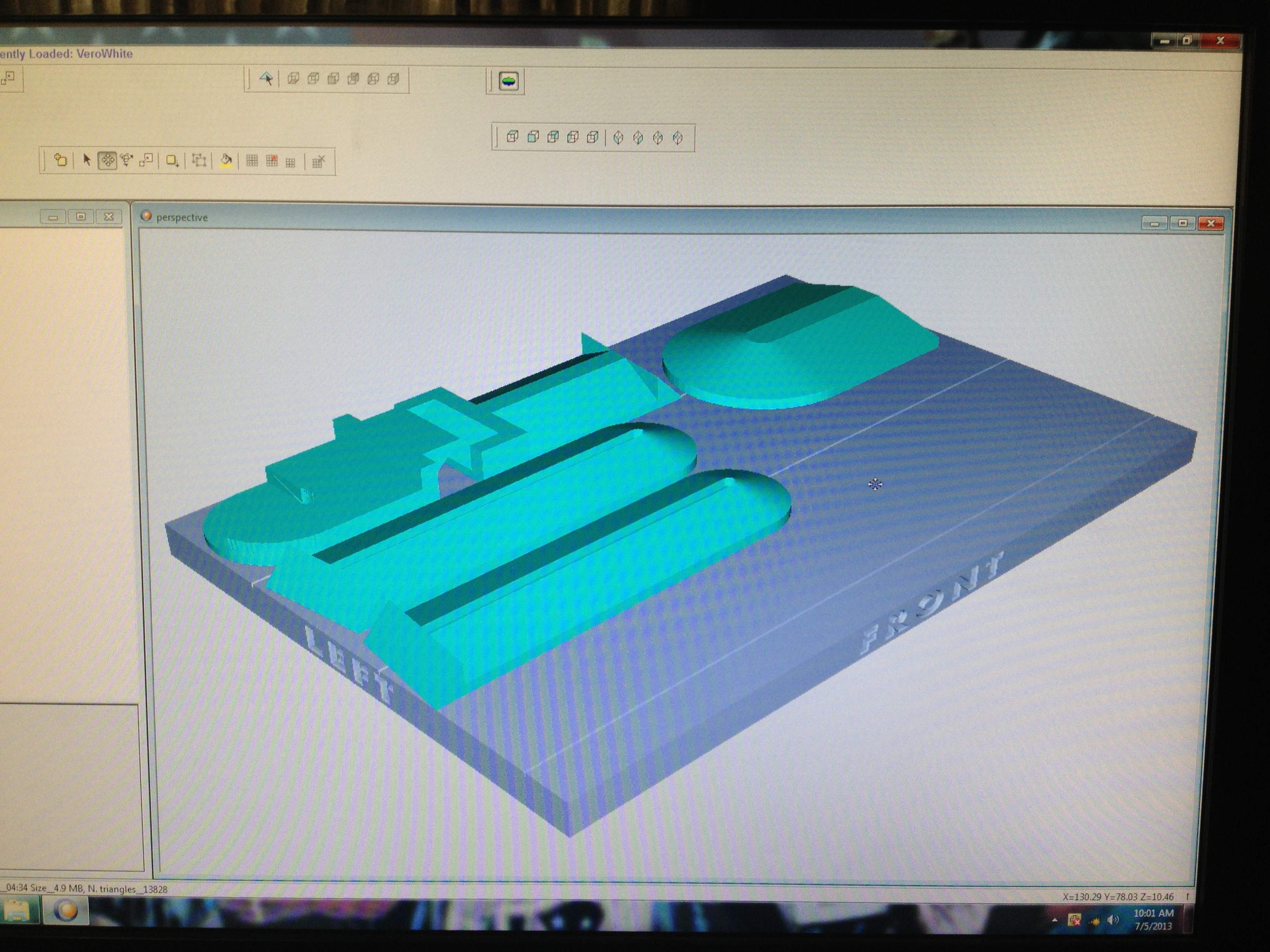Open the folder icon in Windows taskbar

[17, 911]
